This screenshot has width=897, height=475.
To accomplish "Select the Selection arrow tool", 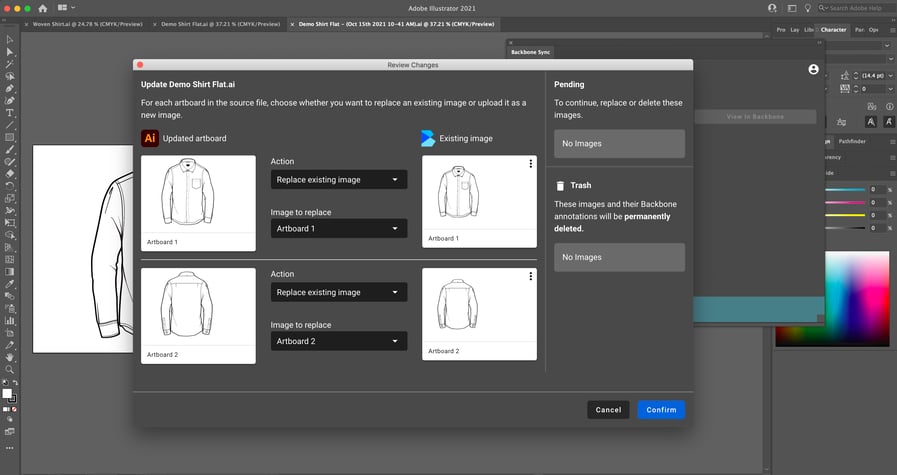I will click(9, 39).
